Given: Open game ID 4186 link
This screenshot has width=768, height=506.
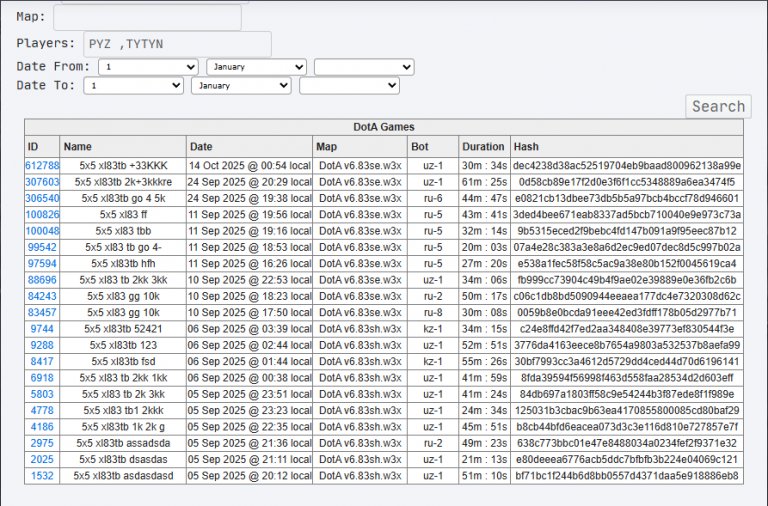Looking at the screenshot, I should [x=42, y=427].
